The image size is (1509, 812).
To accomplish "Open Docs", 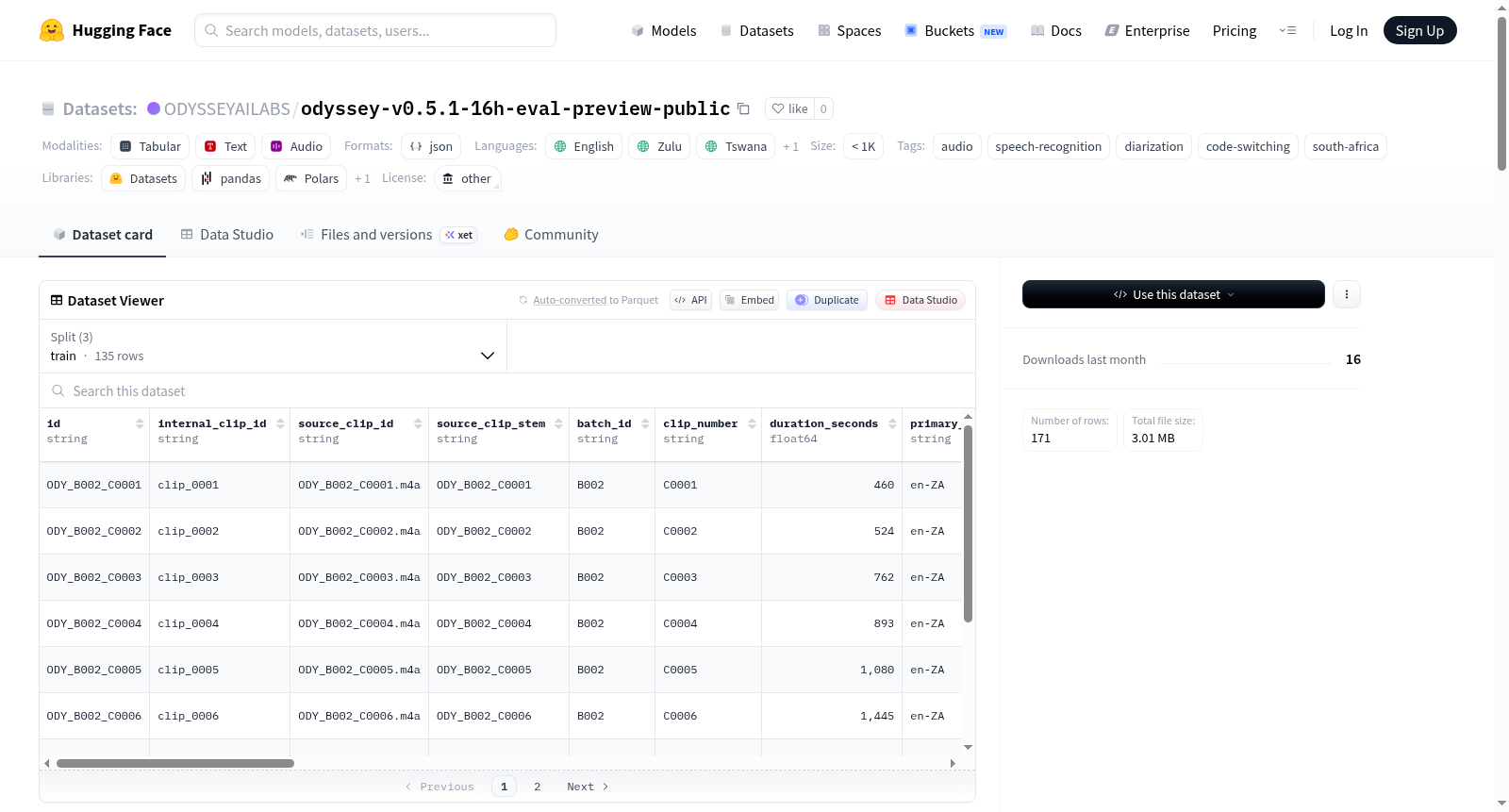I will 1056,30.
